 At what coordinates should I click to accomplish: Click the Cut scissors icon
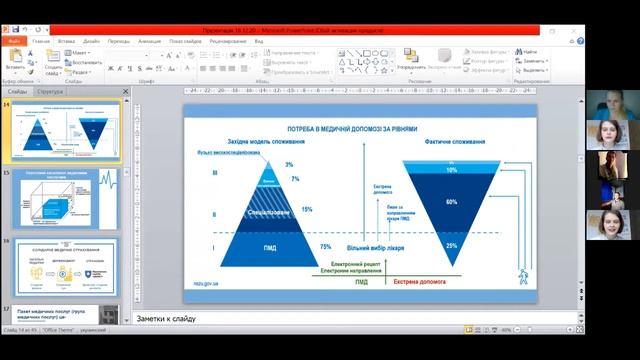coord(30,53)
